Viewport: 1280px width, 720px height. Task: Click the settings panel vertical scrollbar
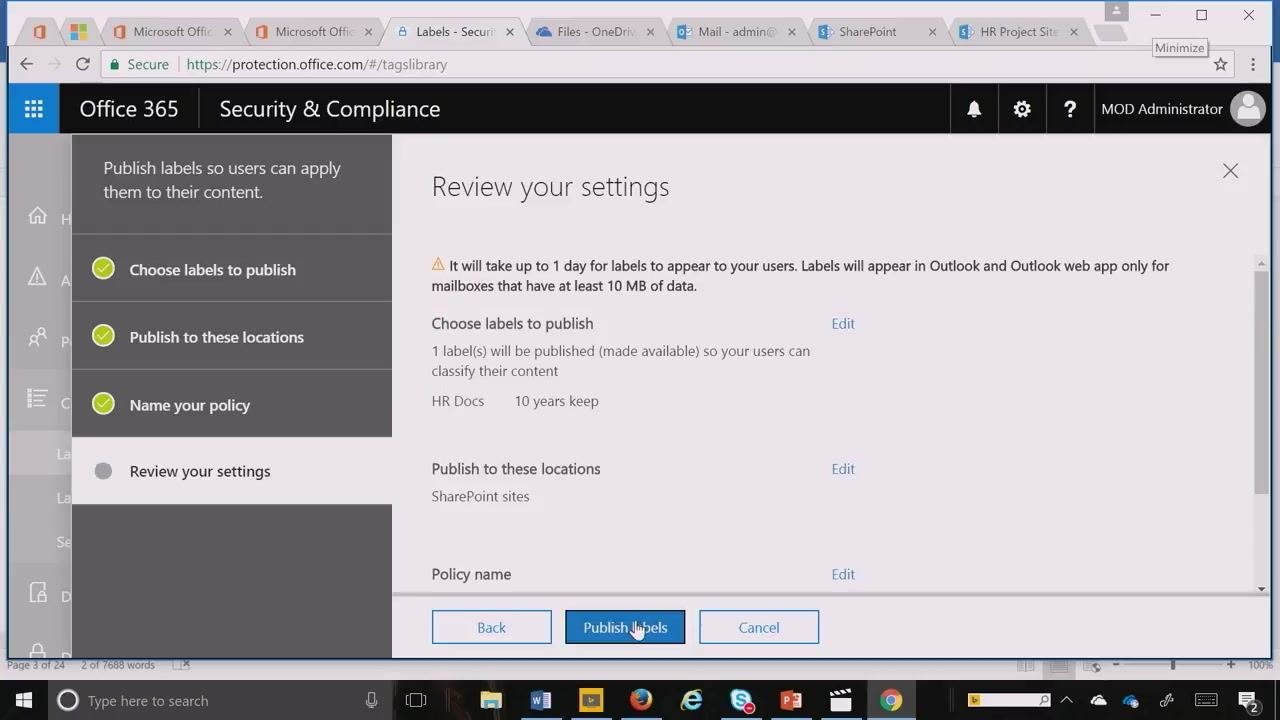click(x=1261, y=381)
